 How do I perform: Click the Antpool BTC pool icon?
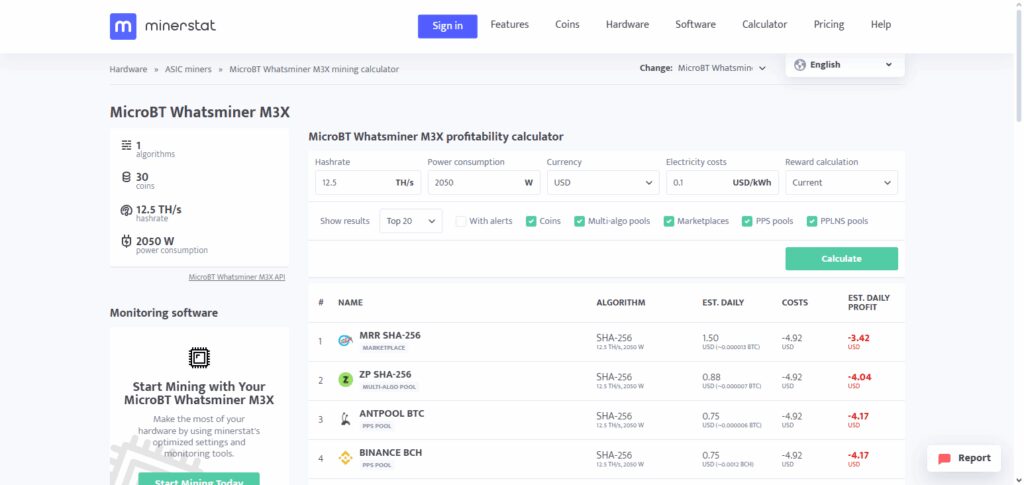[345, 419]
